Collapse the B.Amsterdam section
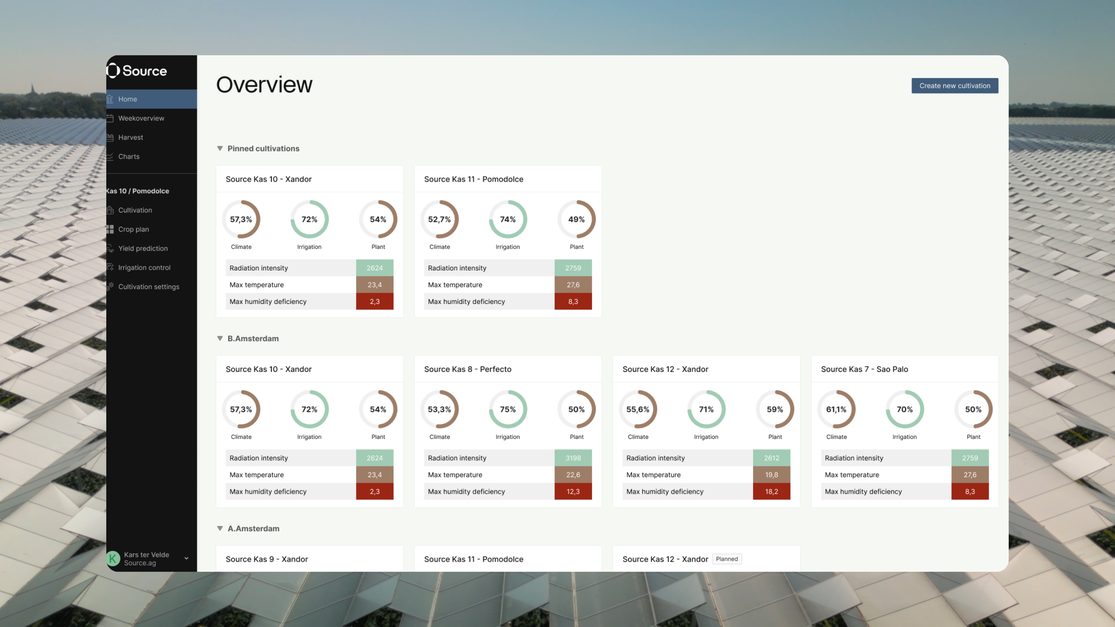 220,338
